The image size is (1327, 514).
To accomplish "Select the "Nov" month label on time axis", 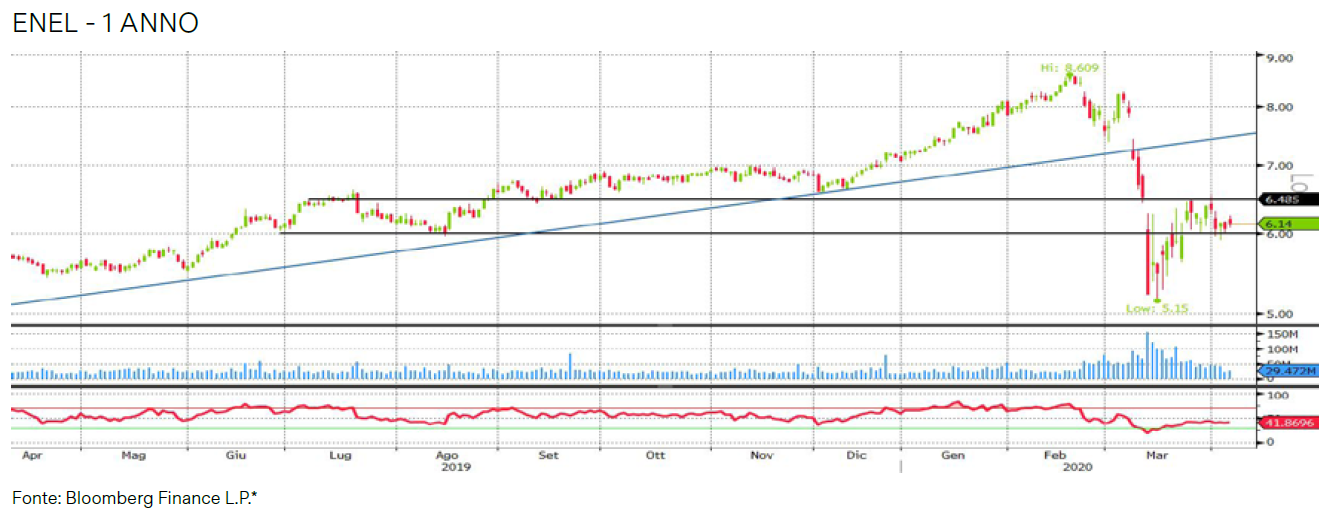I will tap(762, 456).
